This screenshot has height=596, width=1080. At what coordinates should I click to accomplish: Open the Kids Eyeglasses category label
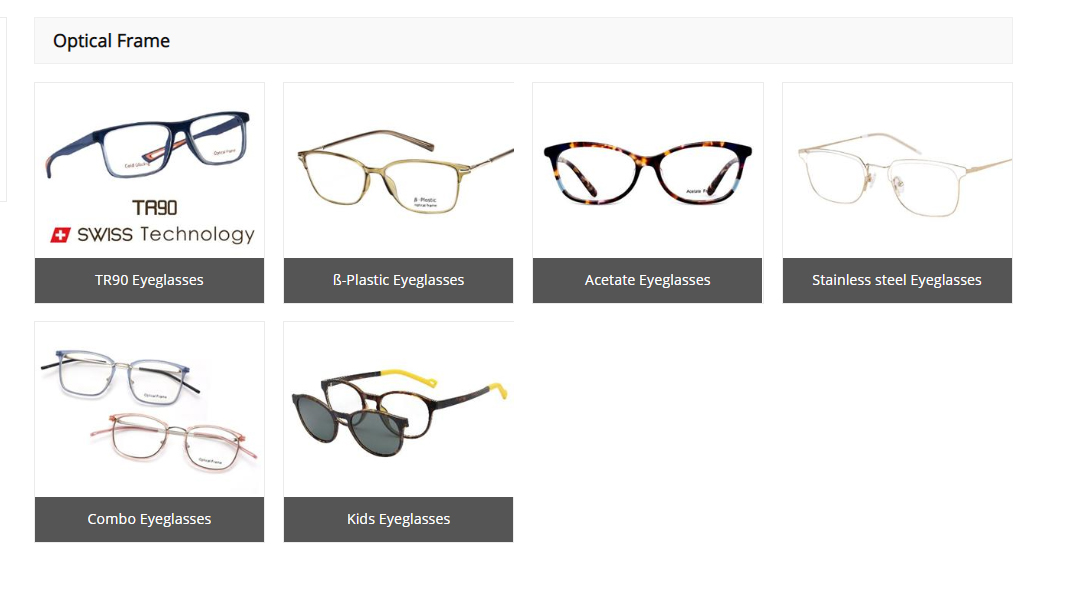(398, 520)
